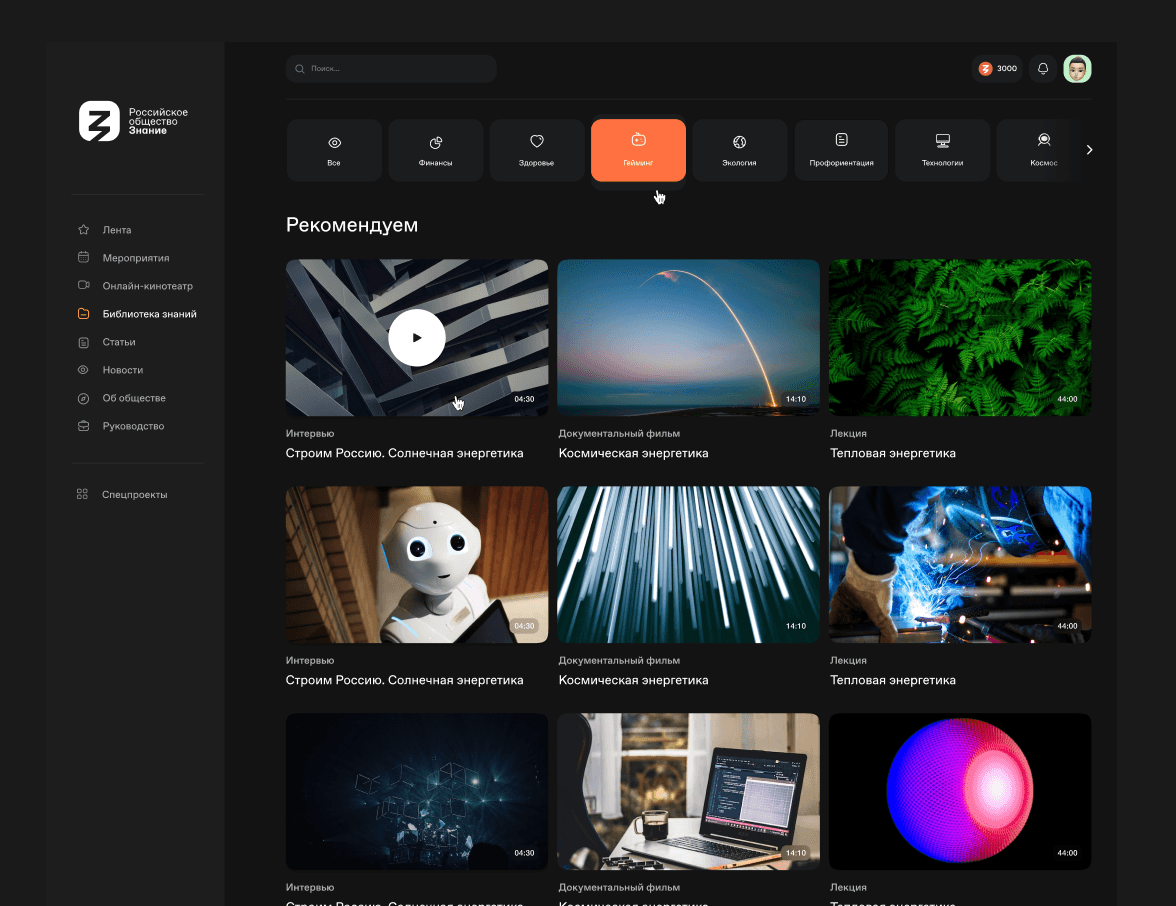The width and height of the screenshot is (1176, 906).
Task: Select the Космос category tab
Action: (x=1039, y=150)
